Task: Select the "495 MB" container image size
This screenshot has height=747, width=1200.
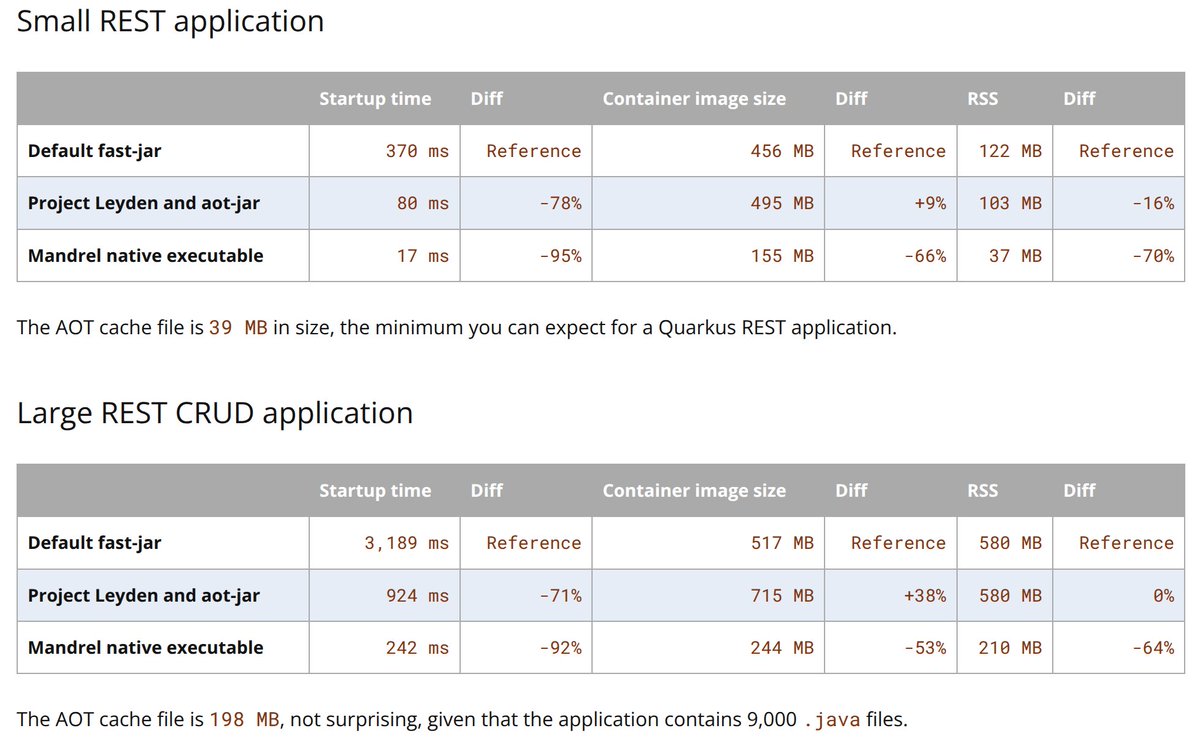Action: [x=782, y=203]
